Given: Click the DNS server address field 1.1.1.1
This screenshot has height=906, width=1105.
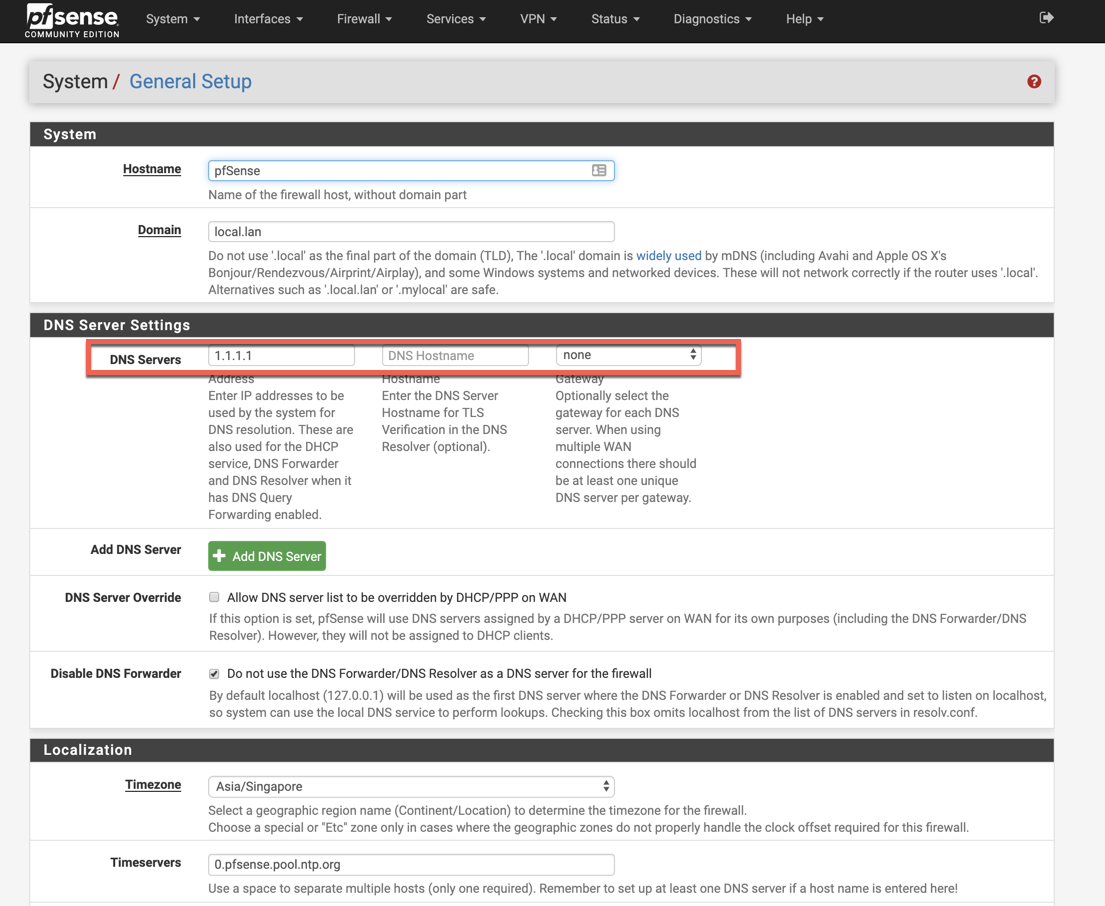Looking at the screenshot, I should tap(281, 356).
